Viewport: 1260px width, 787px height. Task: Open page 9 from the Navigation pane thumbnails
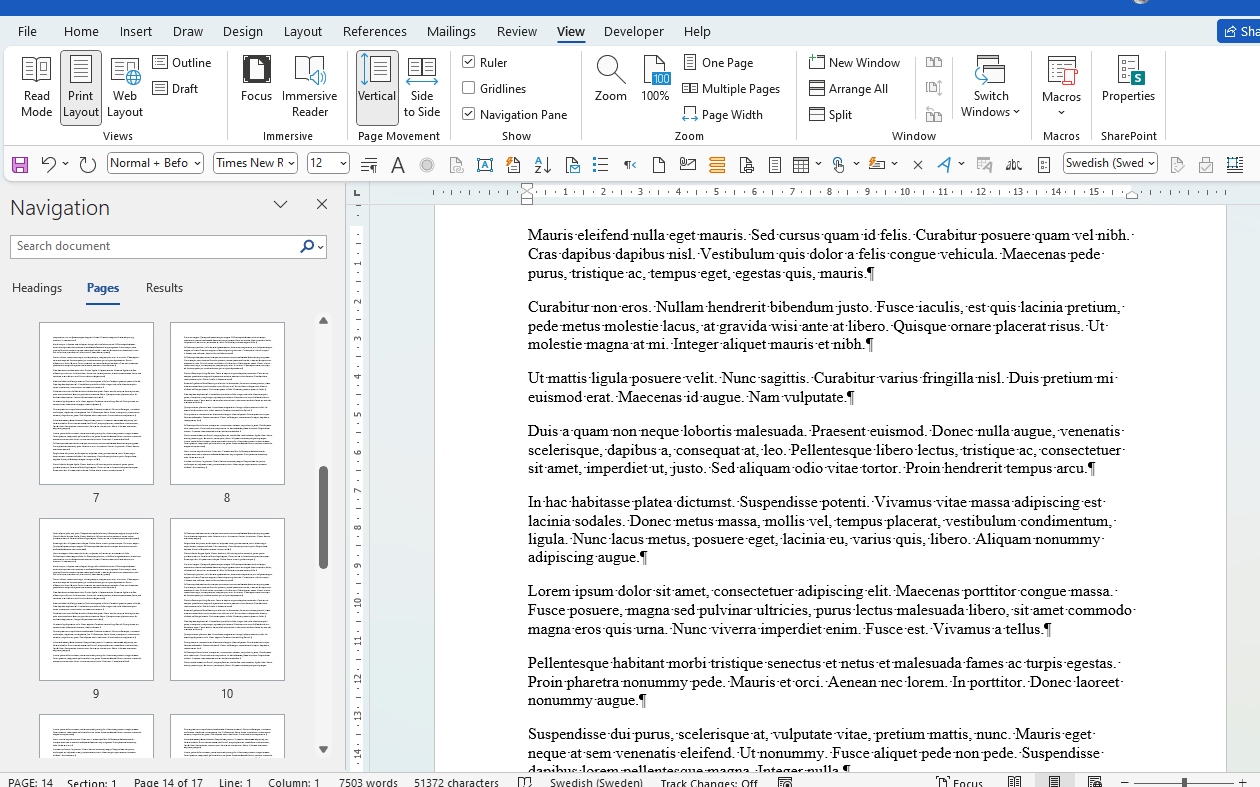tap(96, 600)
